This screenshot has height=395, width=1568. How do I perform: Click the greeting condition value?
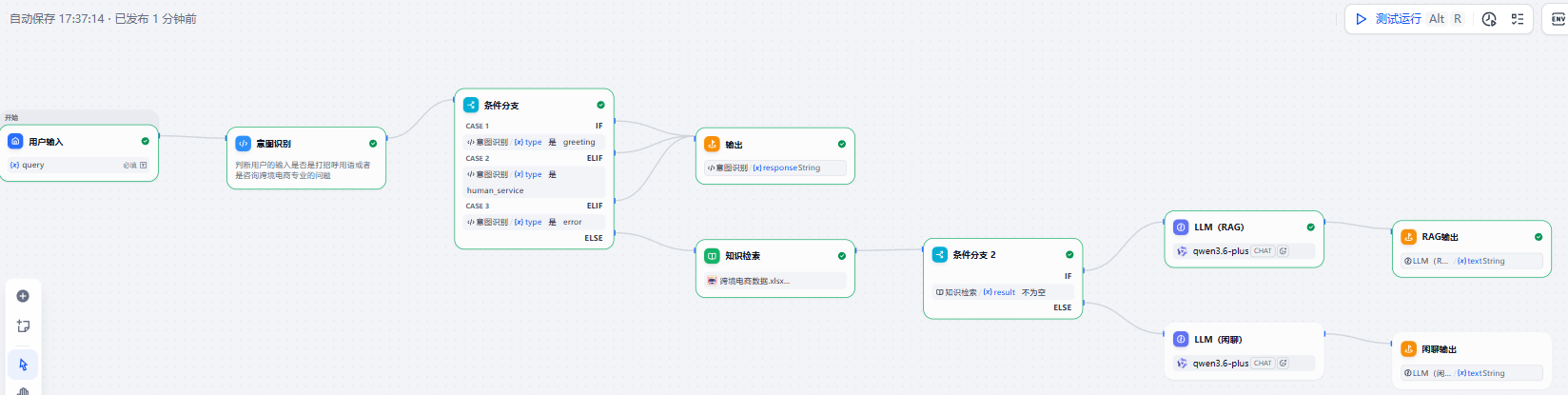pyautogui.click(x=578, y=142)
